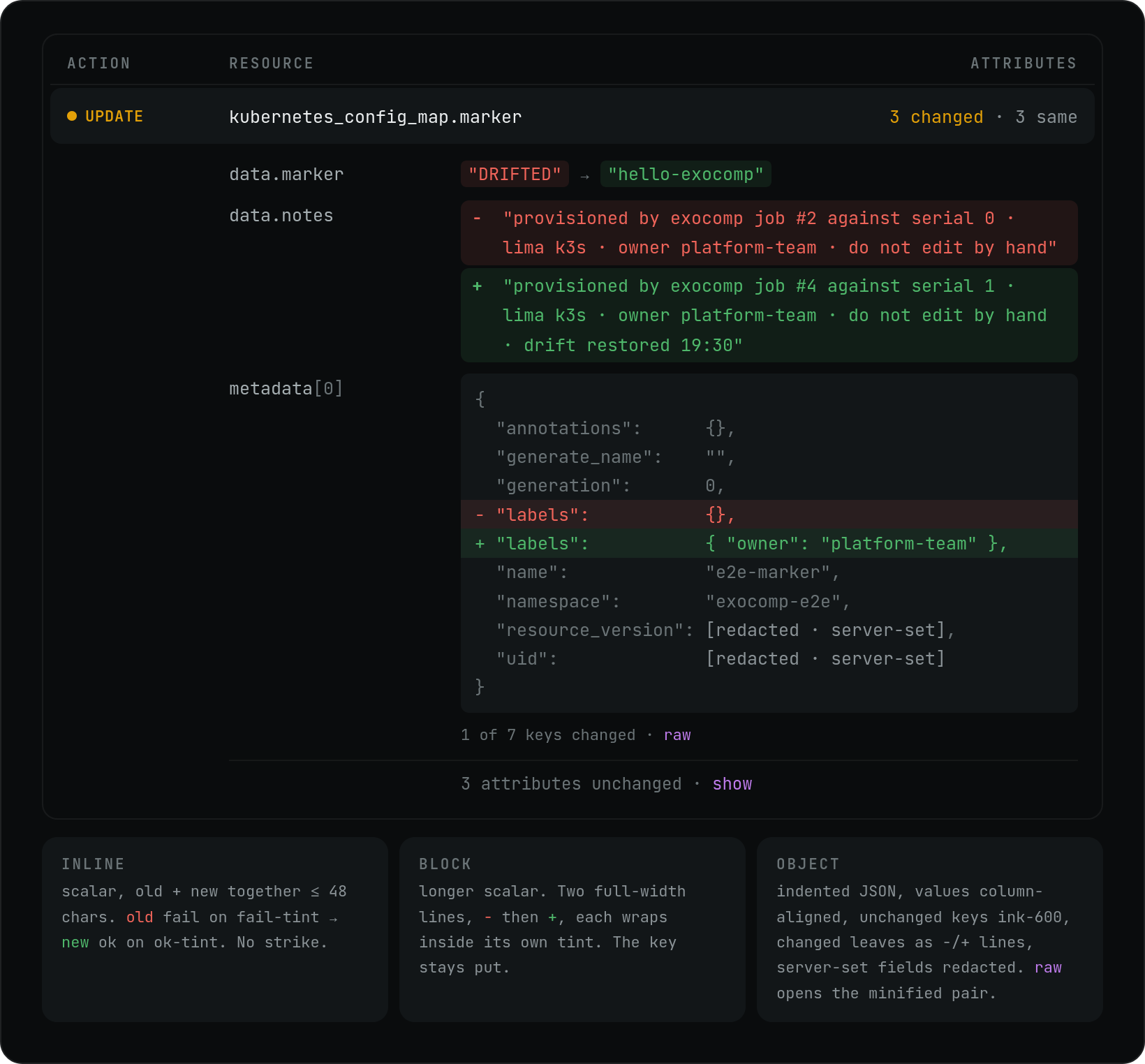Click the INLINE legend card heading
The image size is (1145, 1064).
[94, 864]
